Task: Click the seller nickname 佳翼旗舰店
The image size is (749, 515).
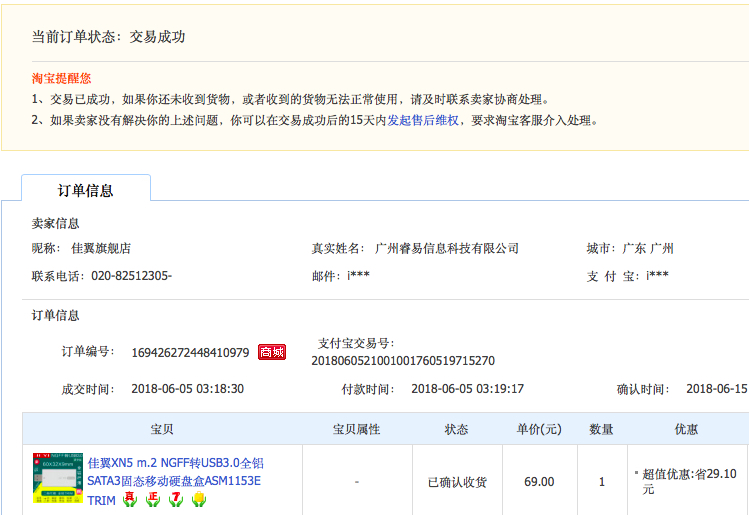Action: tap(101, 248)
